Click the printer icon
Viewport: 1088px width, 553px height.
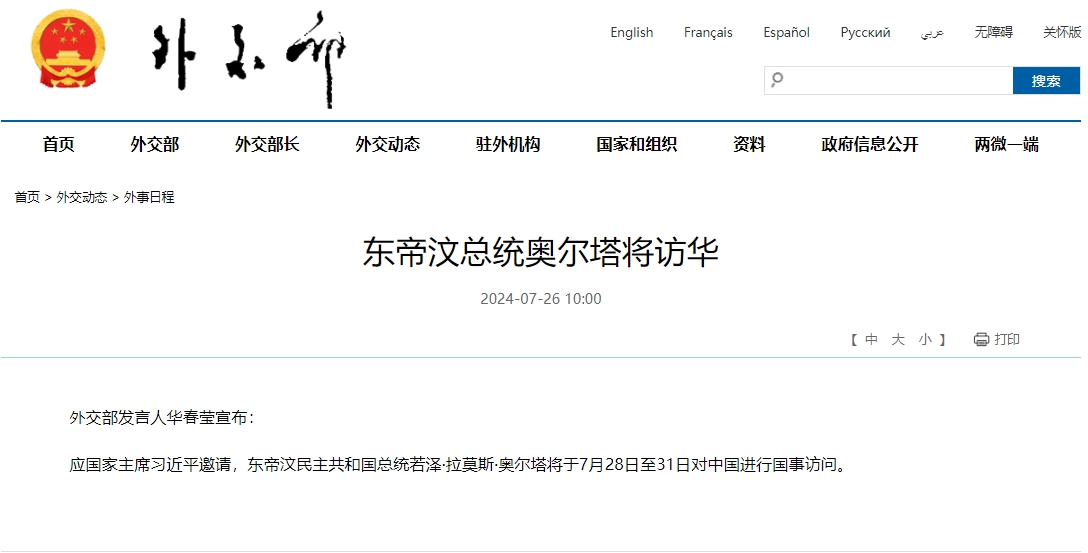click(x=981, y=339)
